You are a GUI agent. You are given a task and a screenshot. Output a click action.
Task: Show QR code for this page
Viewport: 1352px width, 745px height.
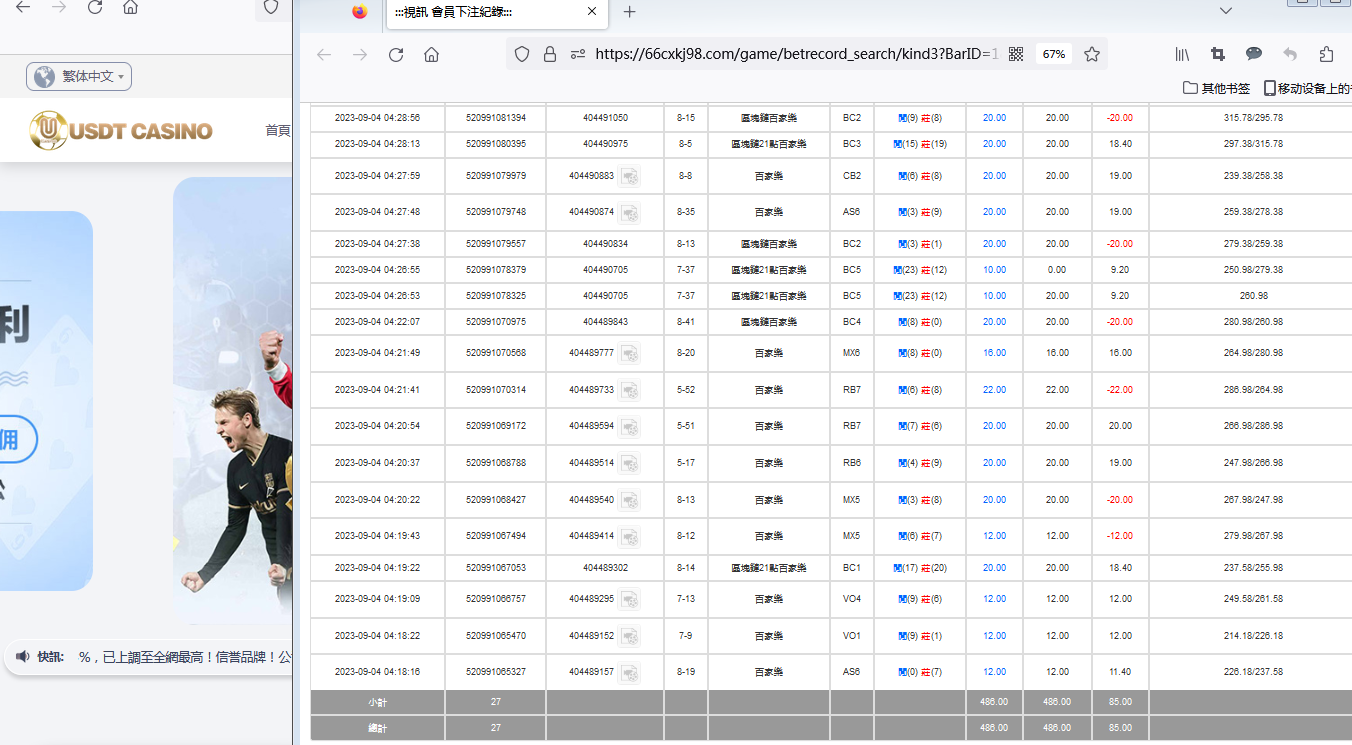1016,54
